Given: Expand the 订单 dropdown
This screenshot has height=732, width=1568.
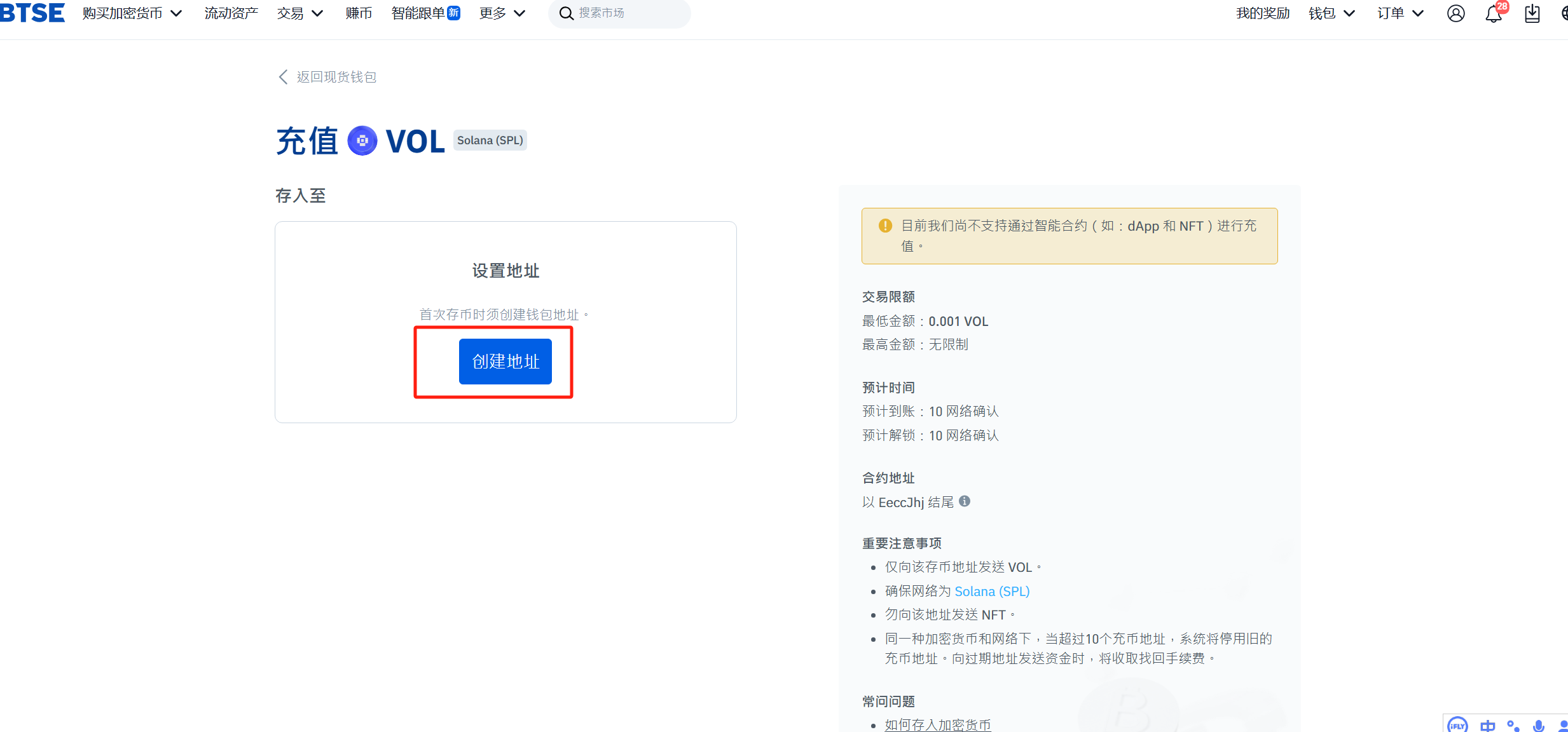Looking at the screenshot, I should tap(1400, 13).
